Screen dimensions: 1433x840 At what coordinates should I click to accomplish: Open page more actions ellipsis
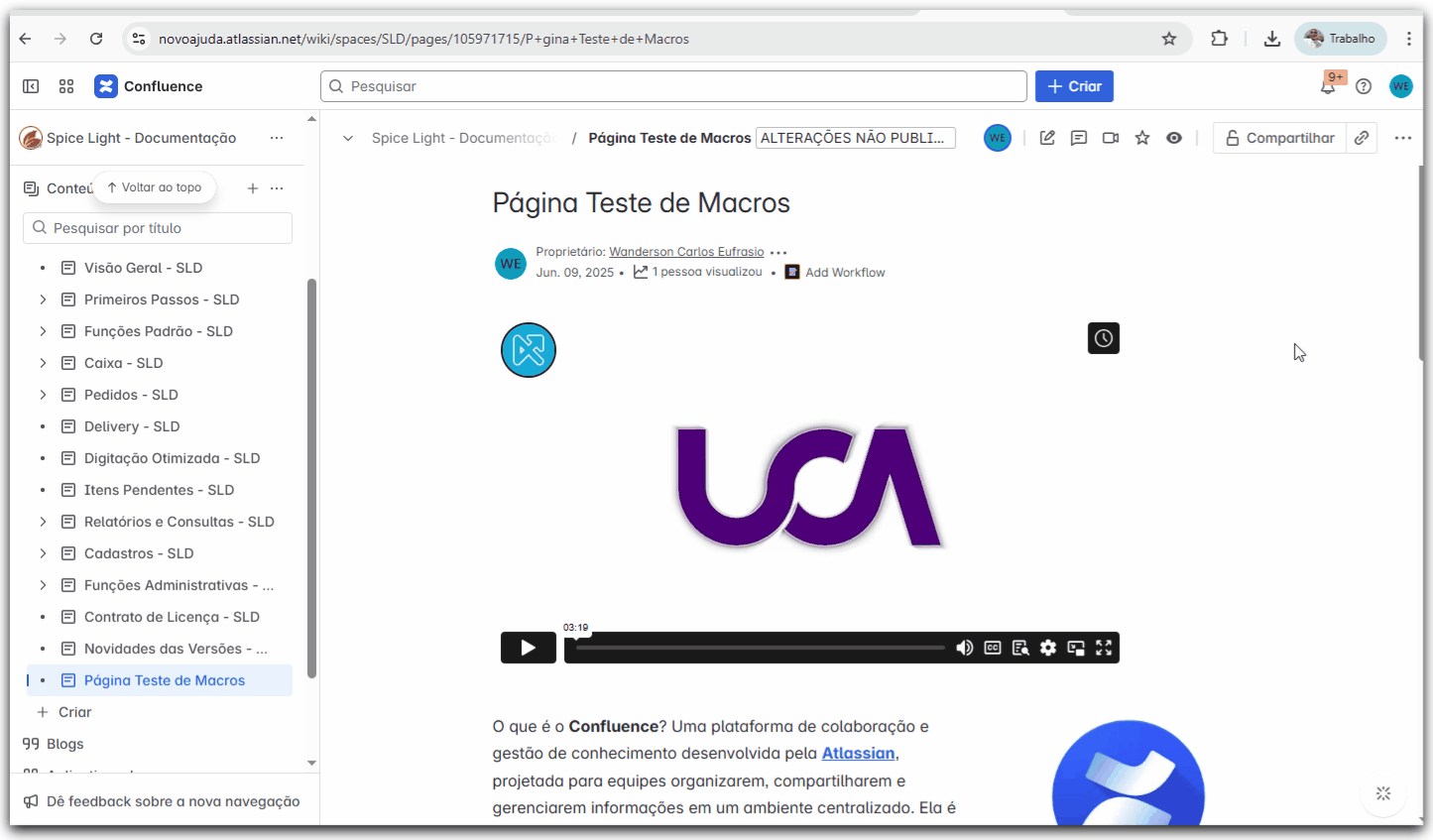click(x=1402, y=138)
